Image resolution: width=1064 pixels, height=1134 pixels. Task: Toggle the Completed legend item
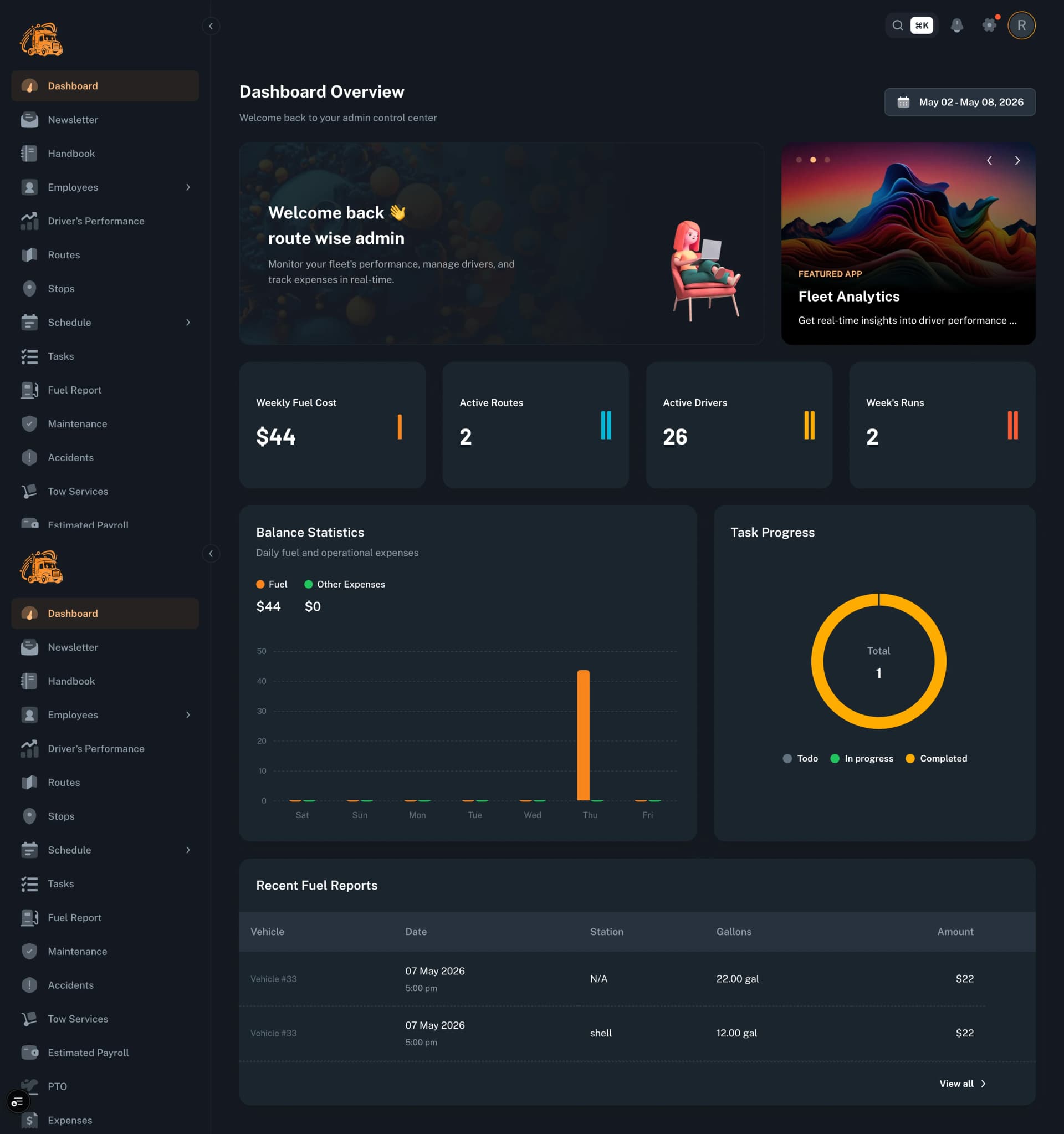pos(937,759)
